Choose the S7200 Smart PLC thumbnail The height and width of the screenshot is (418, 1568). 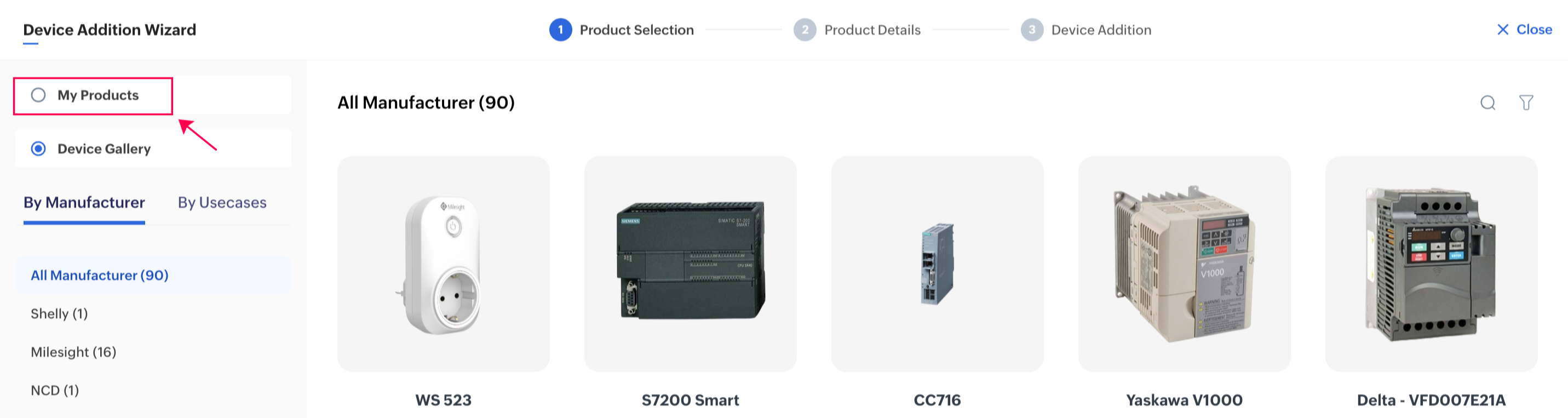click(690, 264)
